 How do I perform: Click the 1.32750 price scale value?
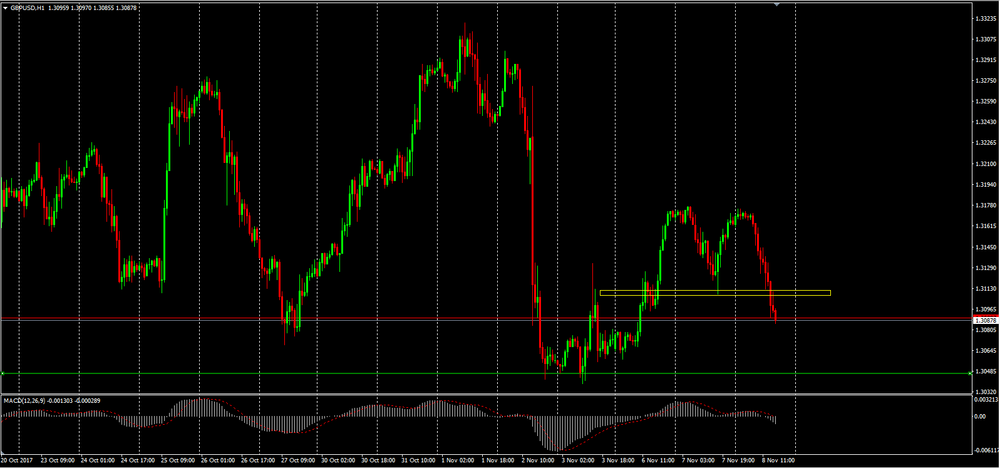[x=985, y=81]
